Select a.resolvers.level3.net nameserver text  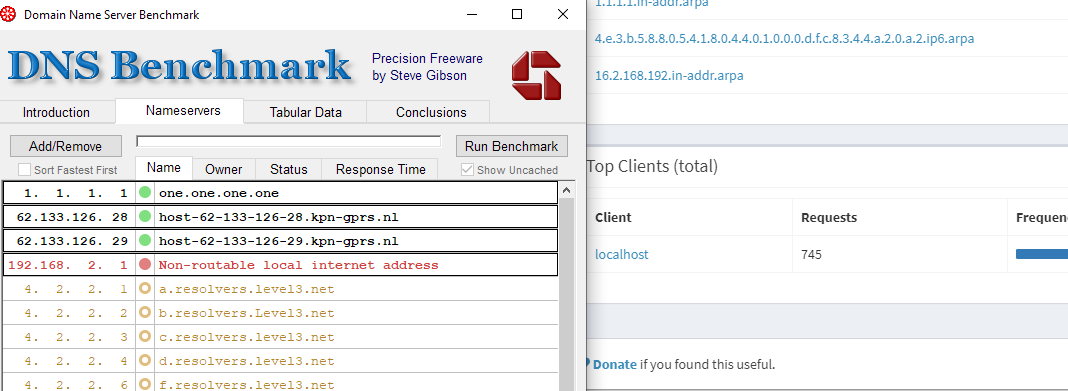pos(247,289)
